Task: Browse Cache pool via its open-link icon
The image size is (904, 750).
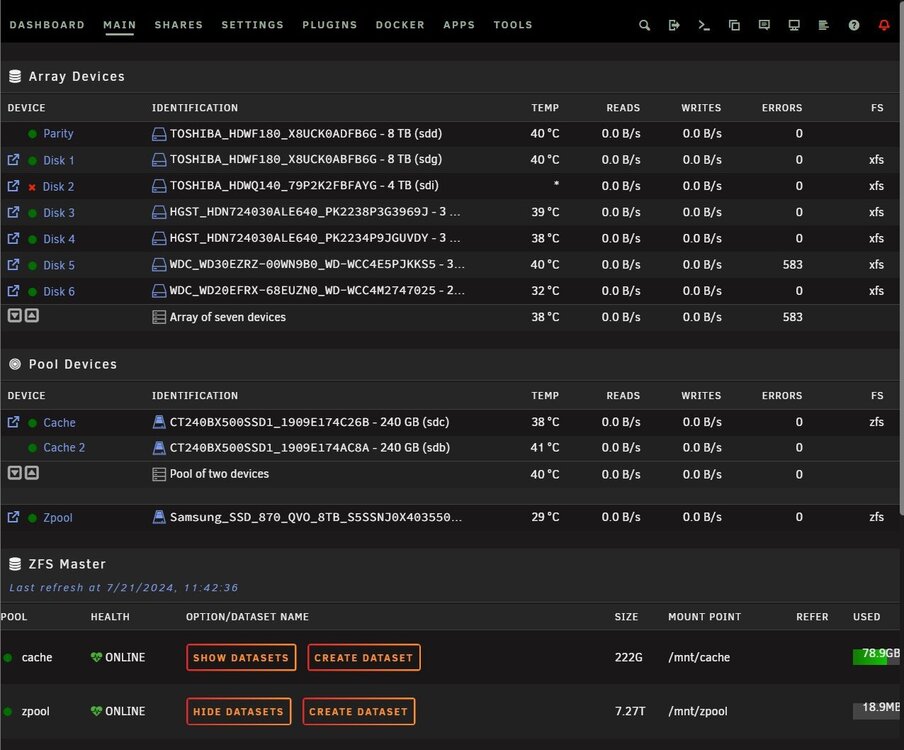Action: pyautogui.click(x=13, y=422)
